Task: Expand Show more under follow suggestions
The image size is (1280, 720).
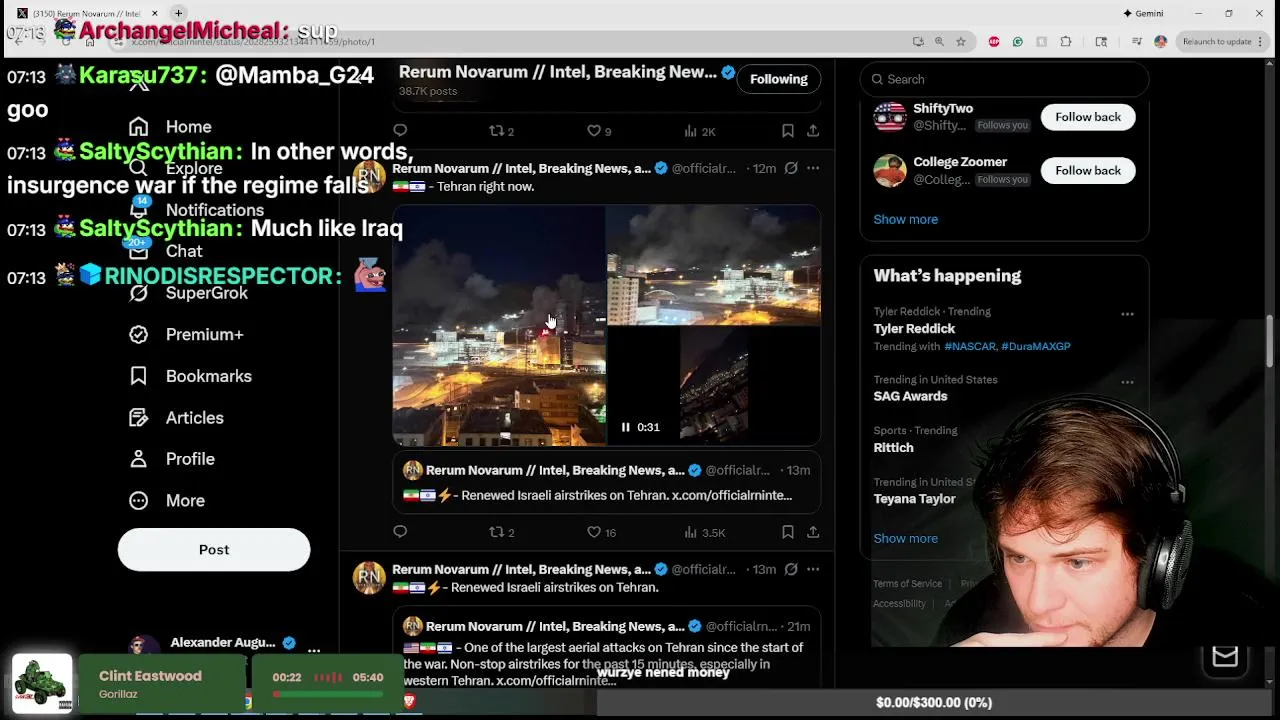Action: pos(906,219)
